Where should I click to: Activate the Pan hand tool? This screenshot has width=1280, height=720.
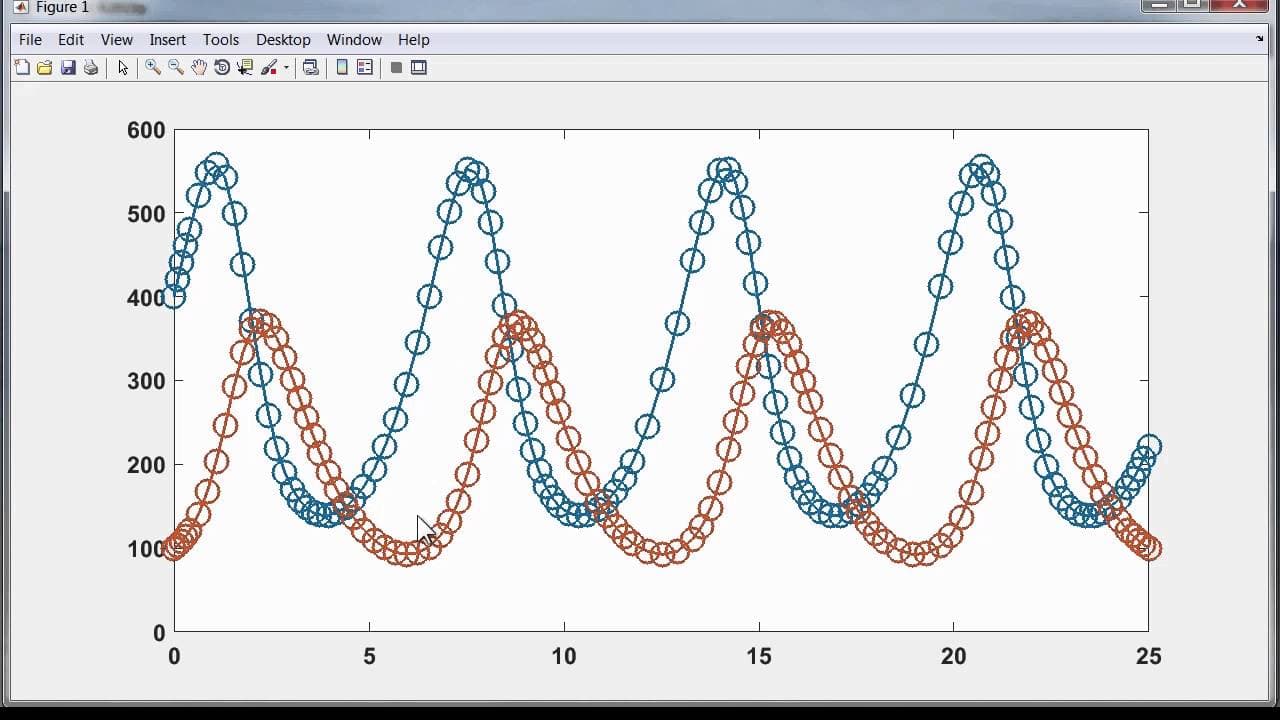(x=199, y=67)
